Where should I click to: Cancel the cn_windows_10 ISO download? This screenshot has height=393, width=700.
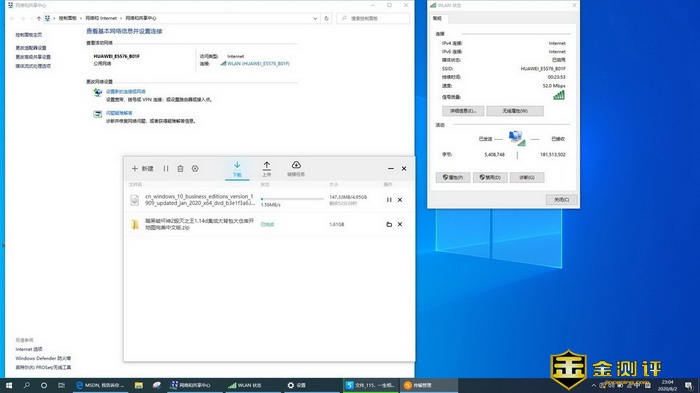coord(400,200)
